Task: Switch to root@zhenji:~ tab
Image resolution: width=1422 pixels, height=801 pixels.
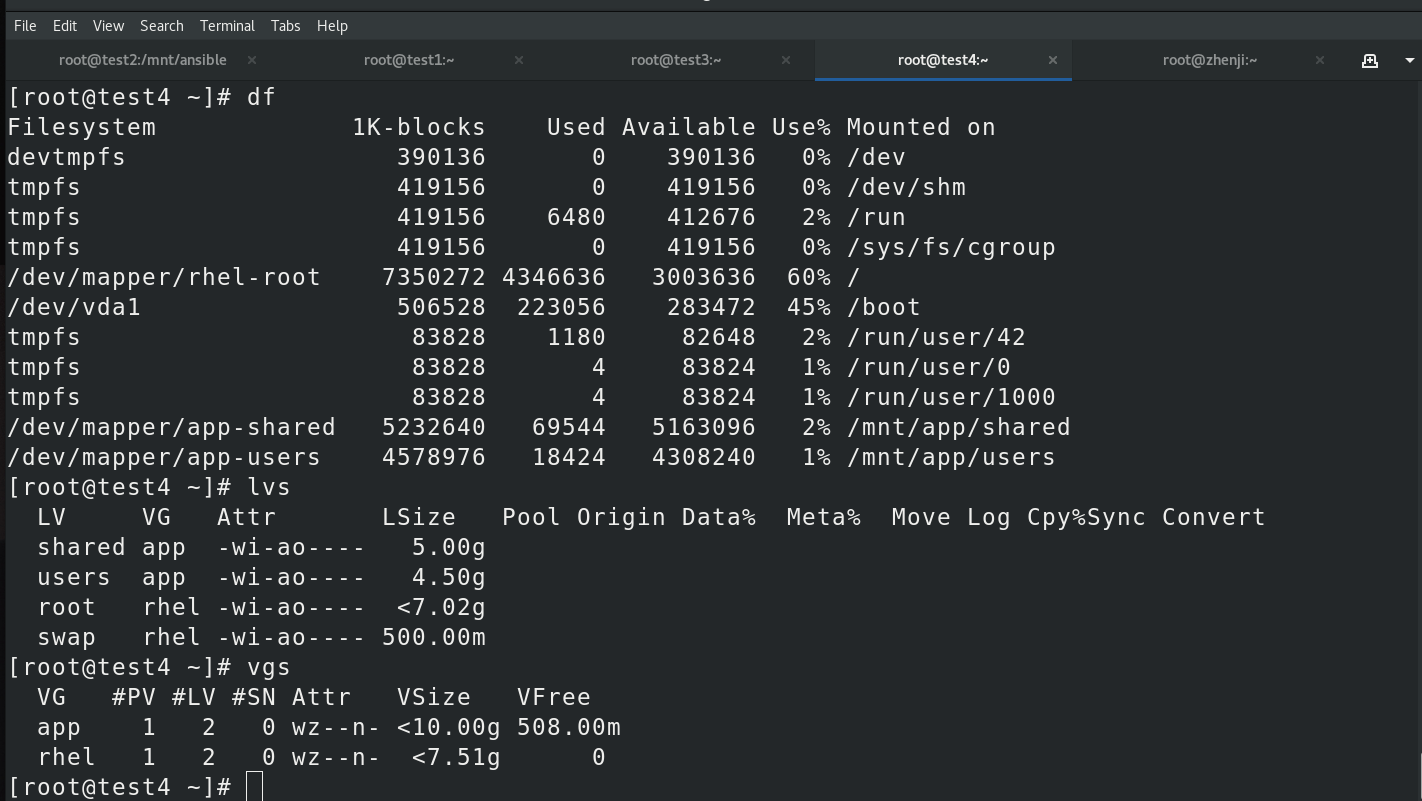Action: 1210,60
